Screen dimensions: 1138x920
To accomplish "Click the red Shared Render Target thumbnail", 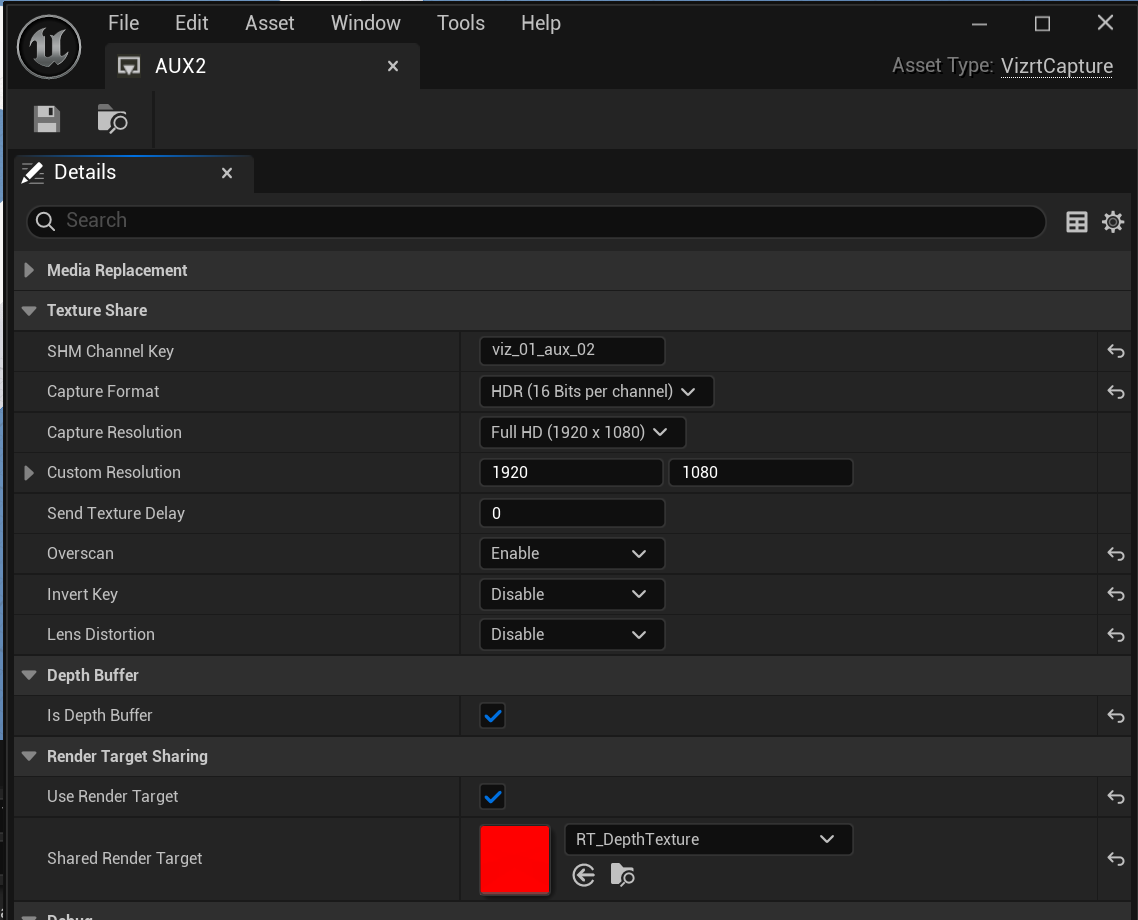I will (515, 859).
